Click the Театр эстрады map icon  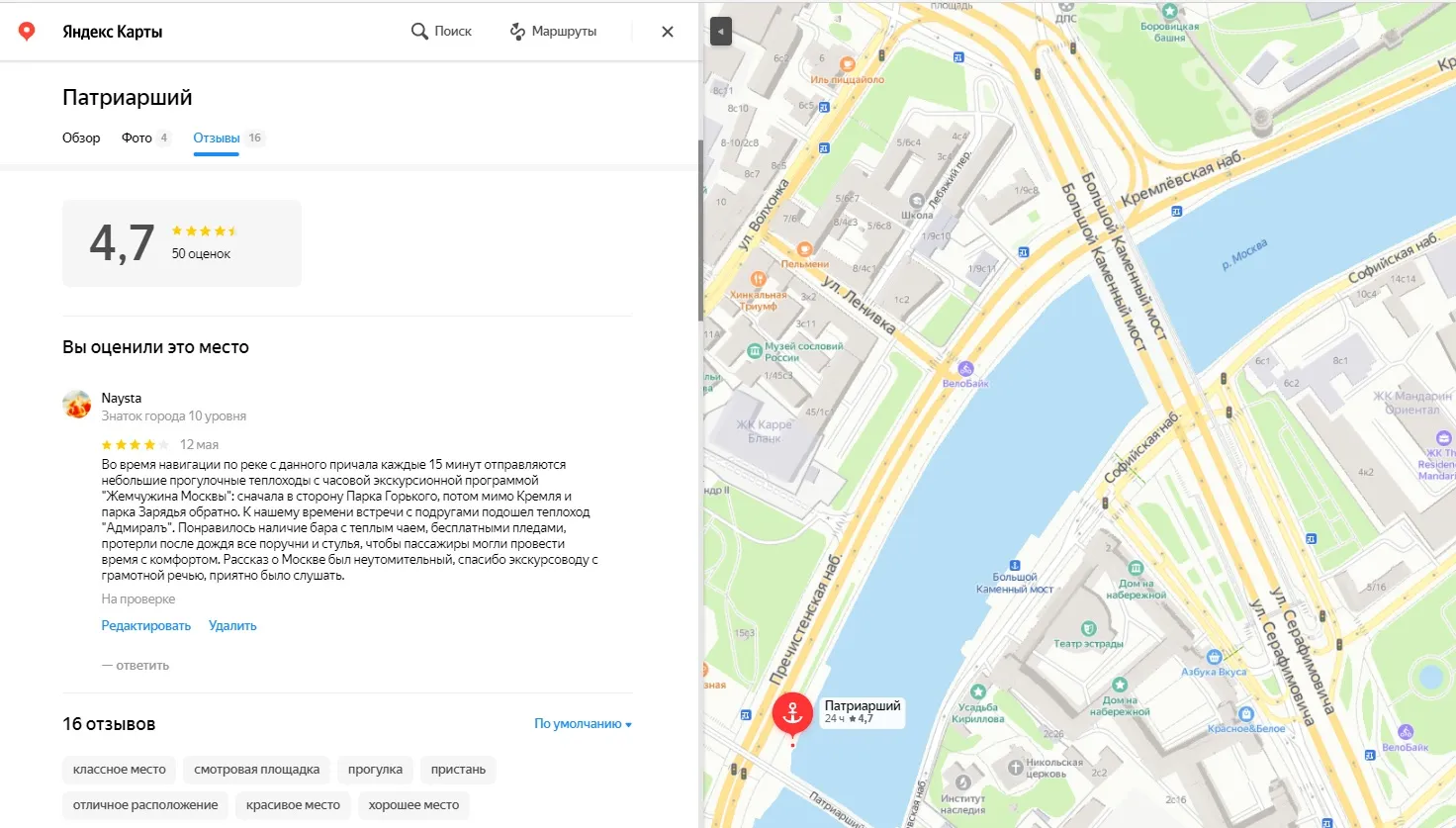[x=1089, y=629]
